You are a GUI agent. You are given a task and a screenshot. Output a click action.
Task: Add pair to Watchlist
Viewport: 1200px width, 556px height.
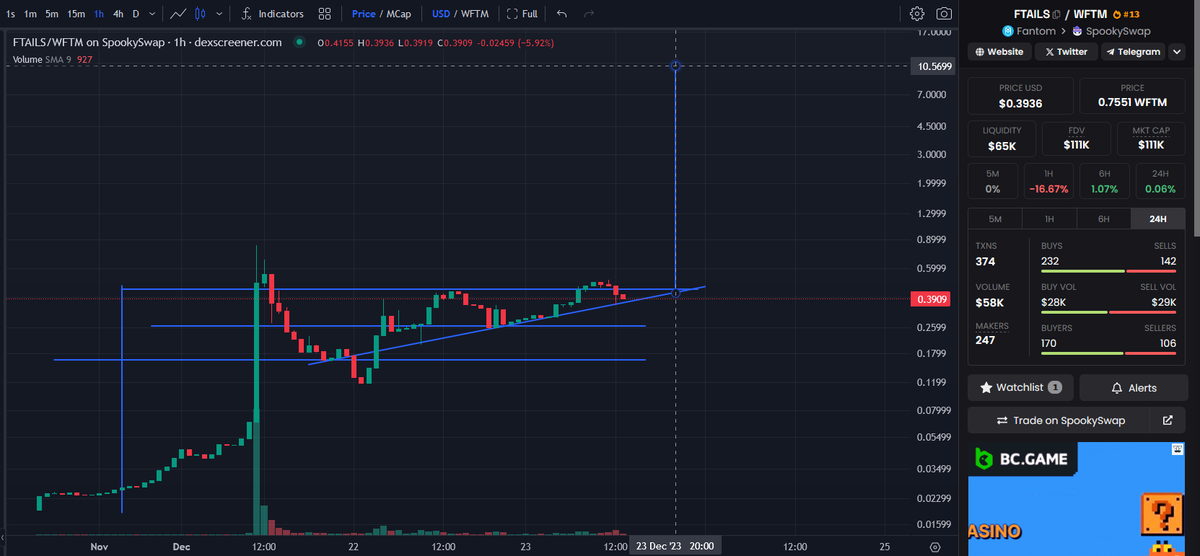(1020, 387)
